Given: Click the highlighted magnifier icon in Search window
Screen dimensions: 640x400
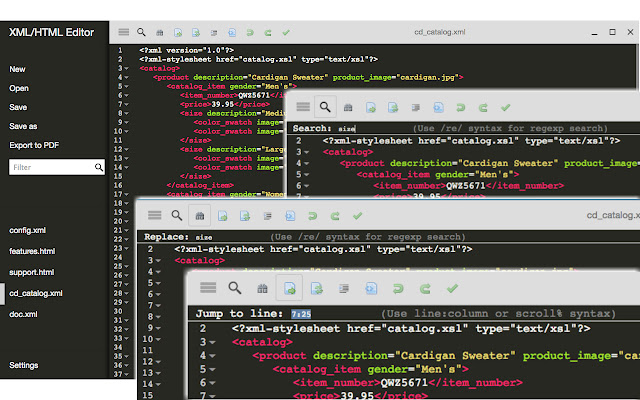Looking at the screenshot, I should [325, 107].
